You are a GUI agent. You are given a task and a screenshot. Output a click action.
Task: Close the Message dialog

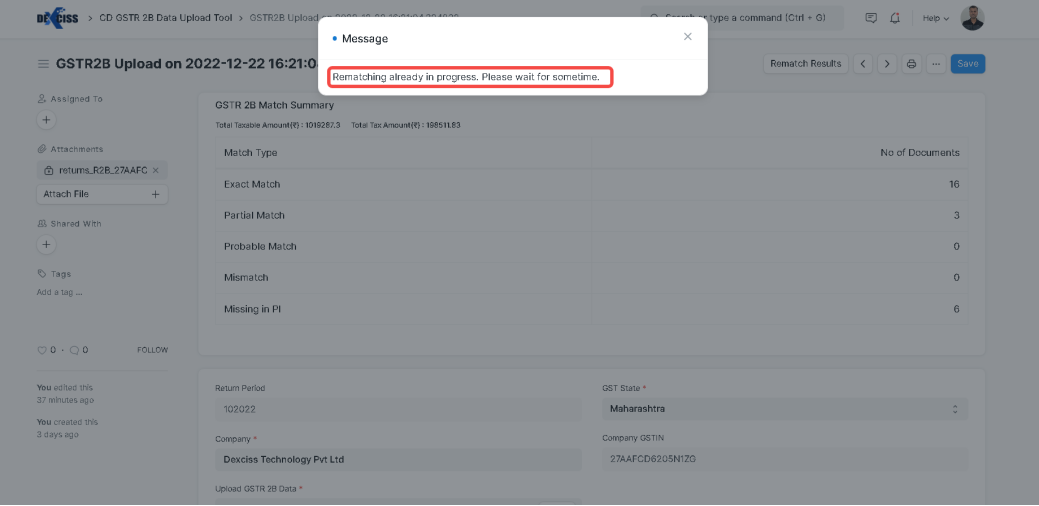pyautogui.click(x=687, y=37)
